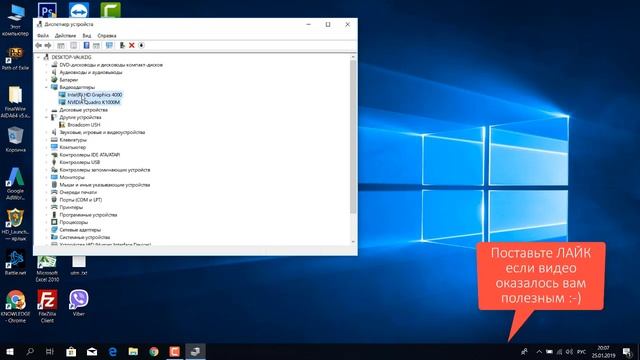
Task: Open the TeamViewer desktop icon
Action: [x=79, y=10]
